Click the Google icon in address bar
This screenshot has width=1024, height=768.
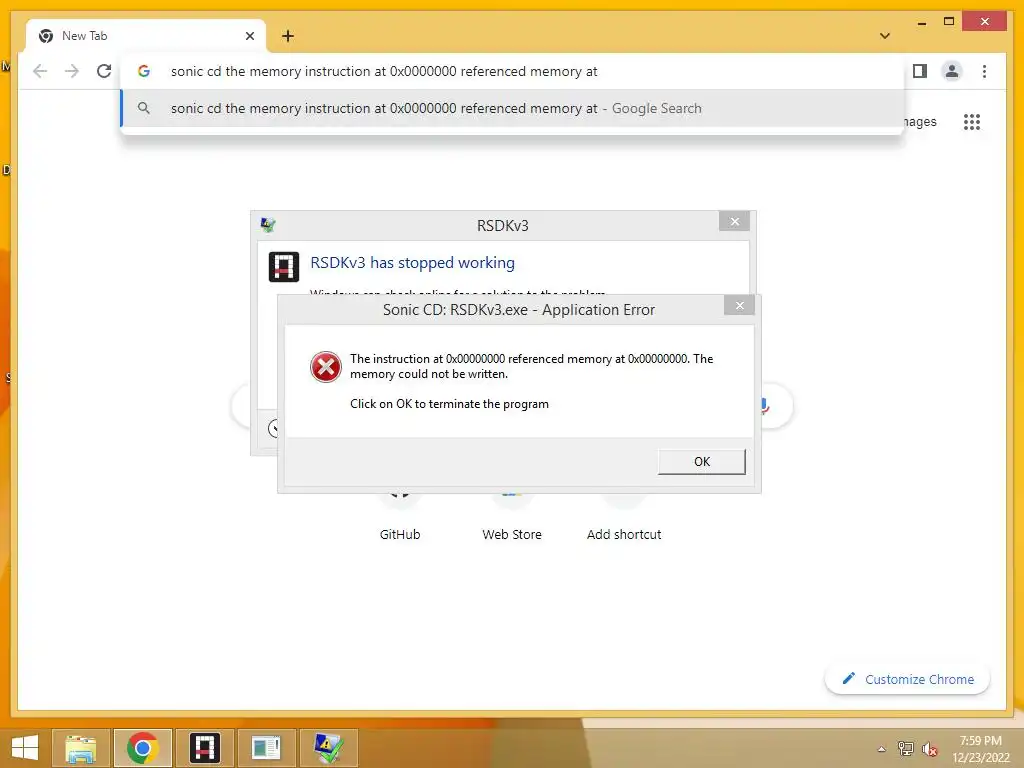coord(144,71)
